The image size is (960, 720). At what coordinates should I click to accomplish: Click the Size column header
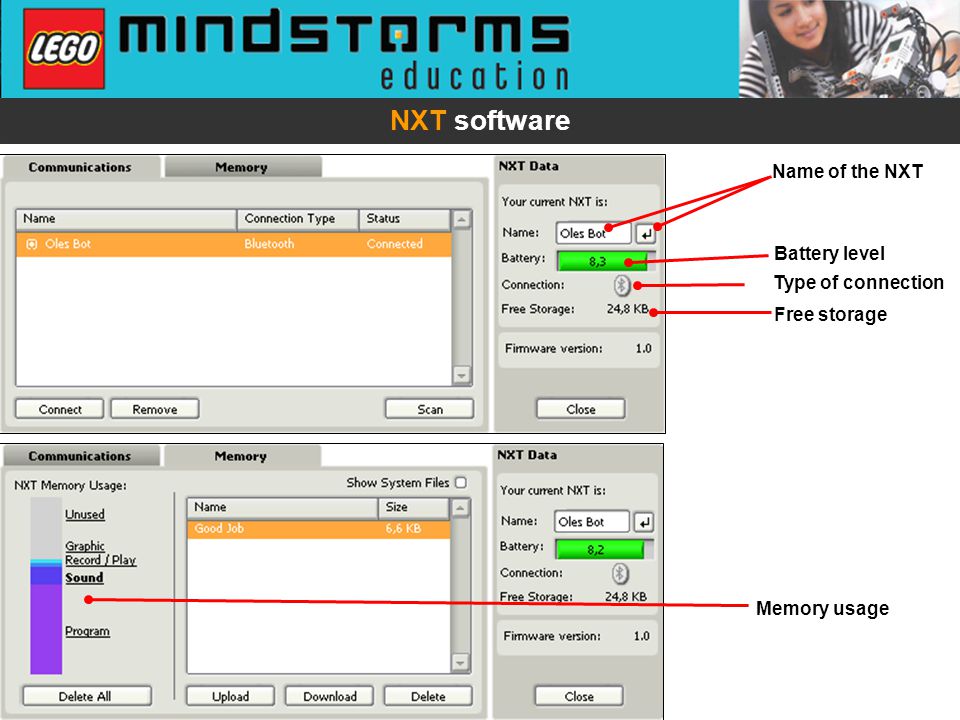click(x=414, y=508)
